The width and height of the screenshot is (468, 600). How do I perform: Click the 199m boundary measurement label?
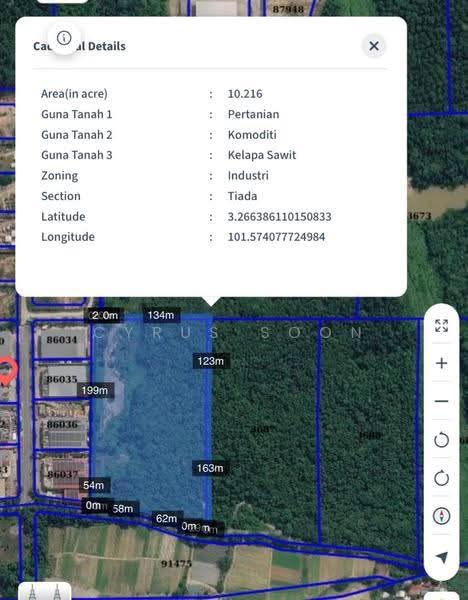(x=95, y=390)
